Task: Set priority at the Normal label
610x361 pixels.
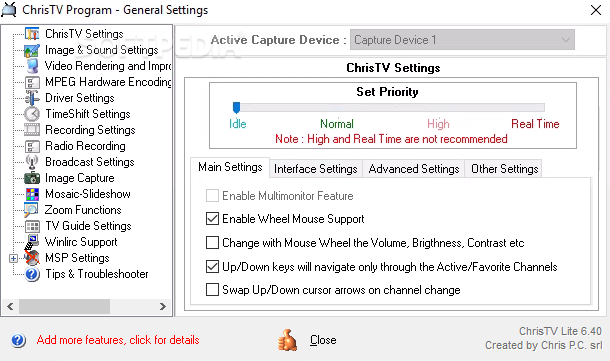Action: pyautogui.click(x=337, y=124)
